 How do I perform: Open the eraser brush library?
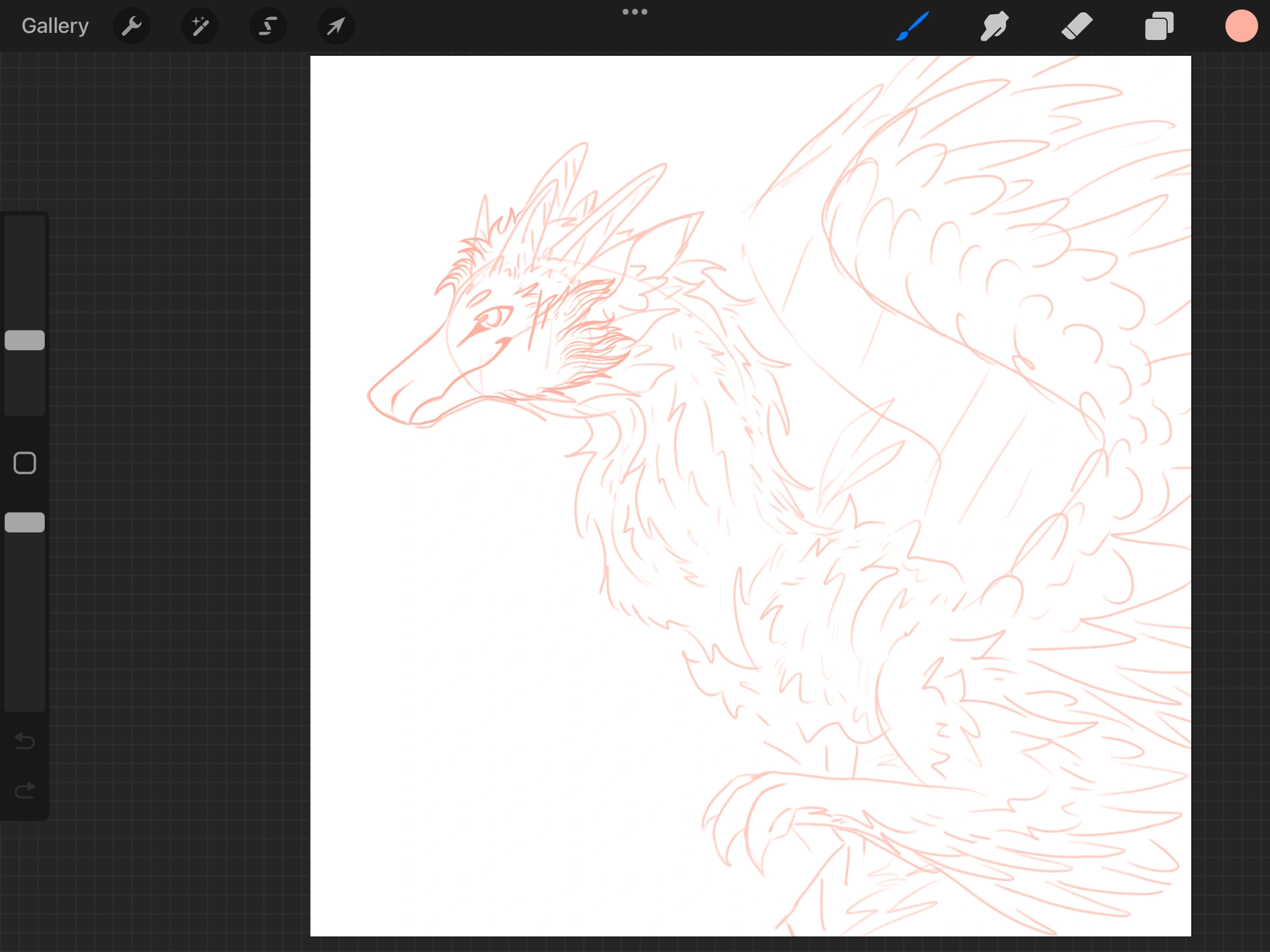(x=1077, y=25)
